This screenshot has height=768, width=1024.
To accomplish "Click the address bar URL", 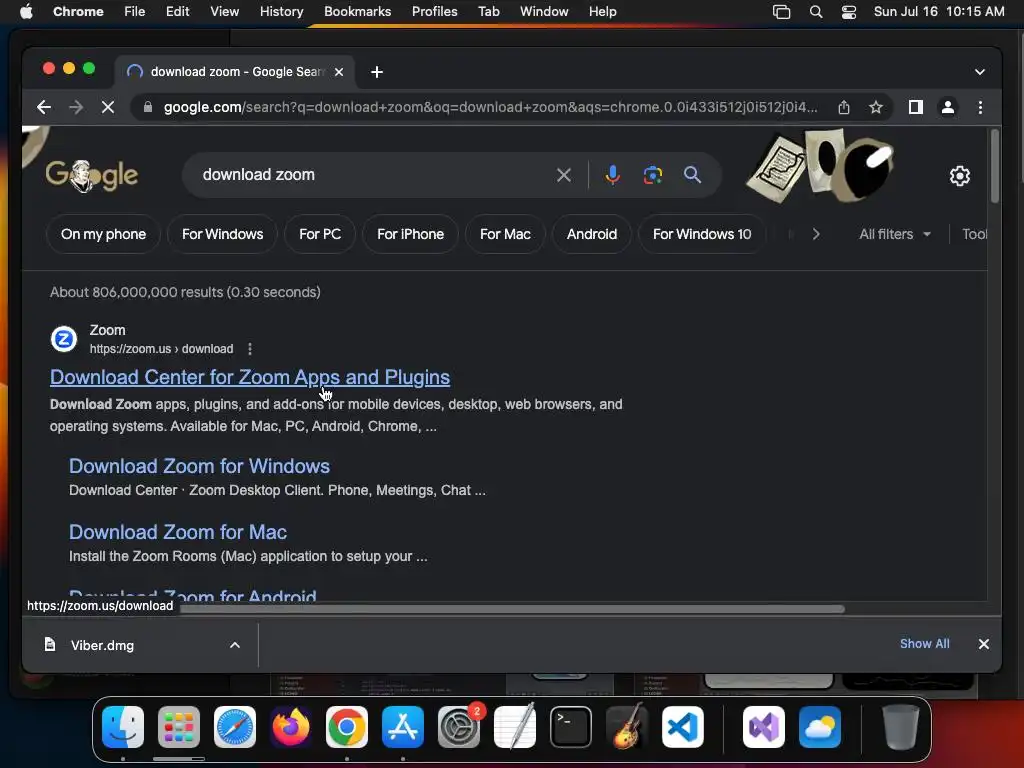I will click(490, 107).
